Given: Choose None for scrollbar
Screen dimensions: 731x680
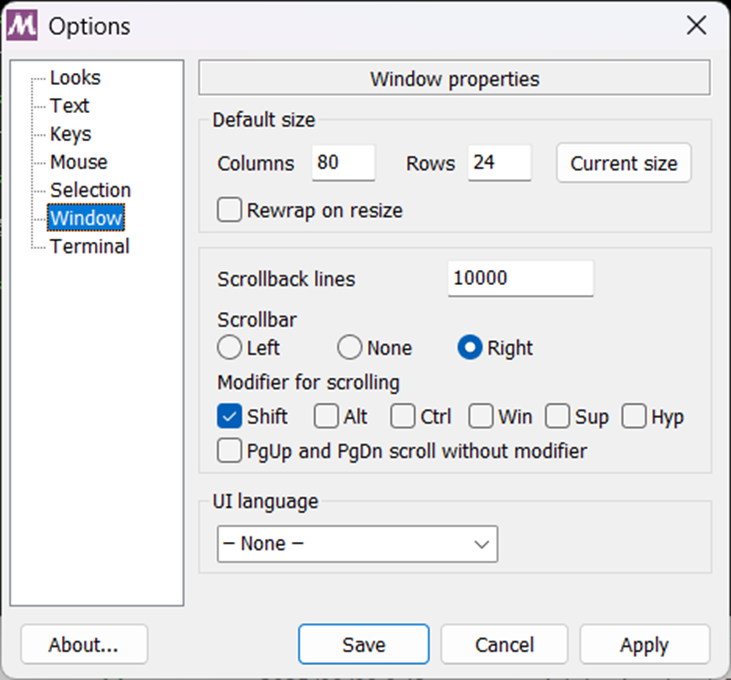Looking at the screenshot, I should [x=349, y=348].
